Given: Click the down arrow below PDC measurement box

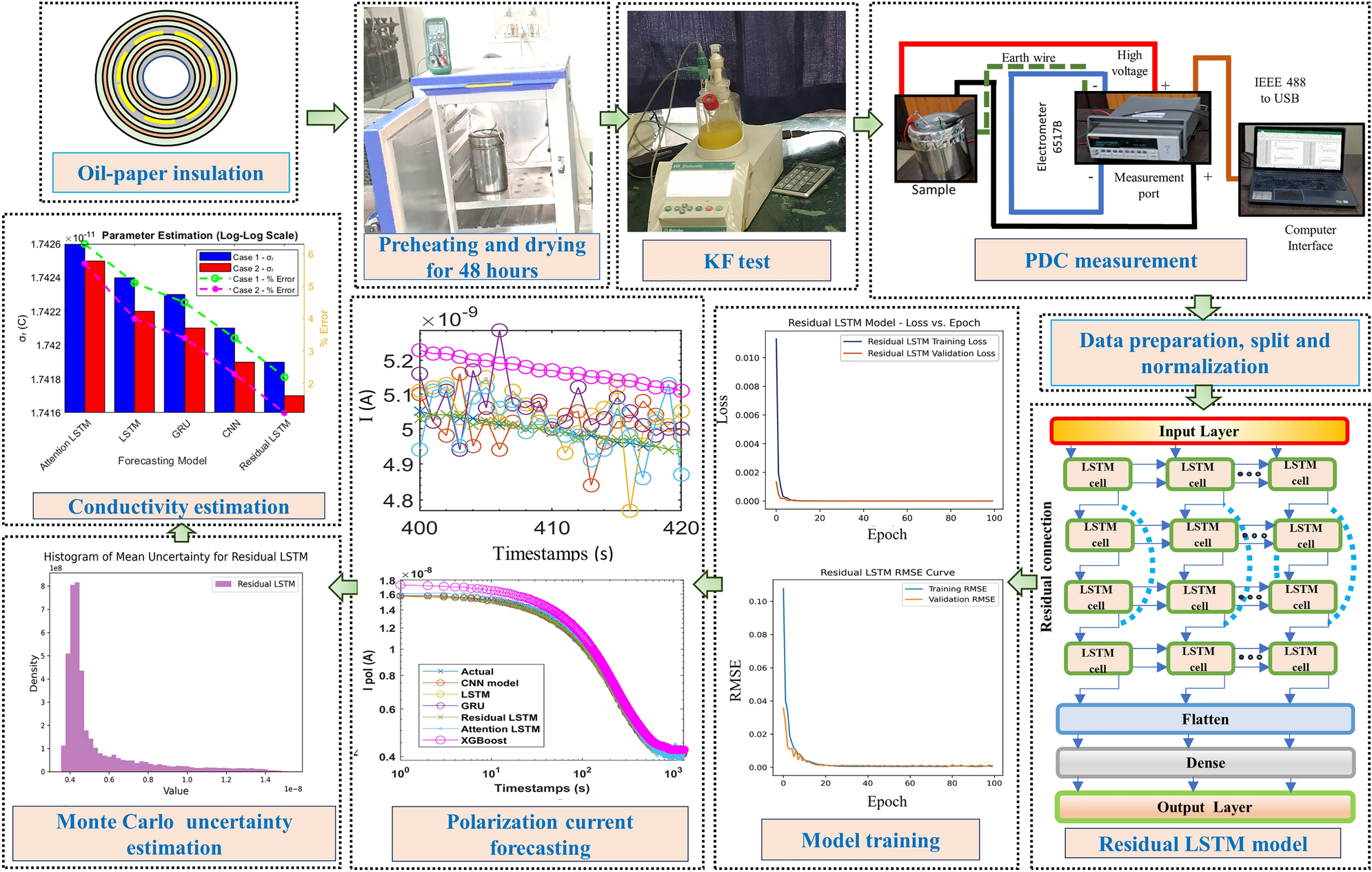Looking at the screenshot, I should (1202, 307).
